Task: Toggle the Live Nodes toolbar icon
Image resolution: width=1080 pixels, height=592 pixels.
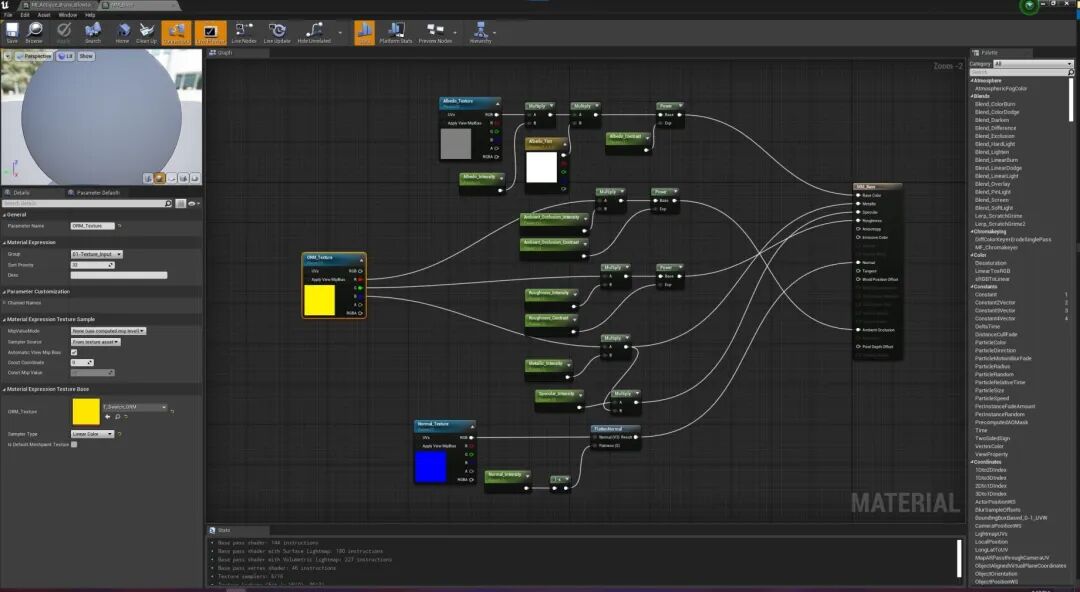Action: point(245,33)
